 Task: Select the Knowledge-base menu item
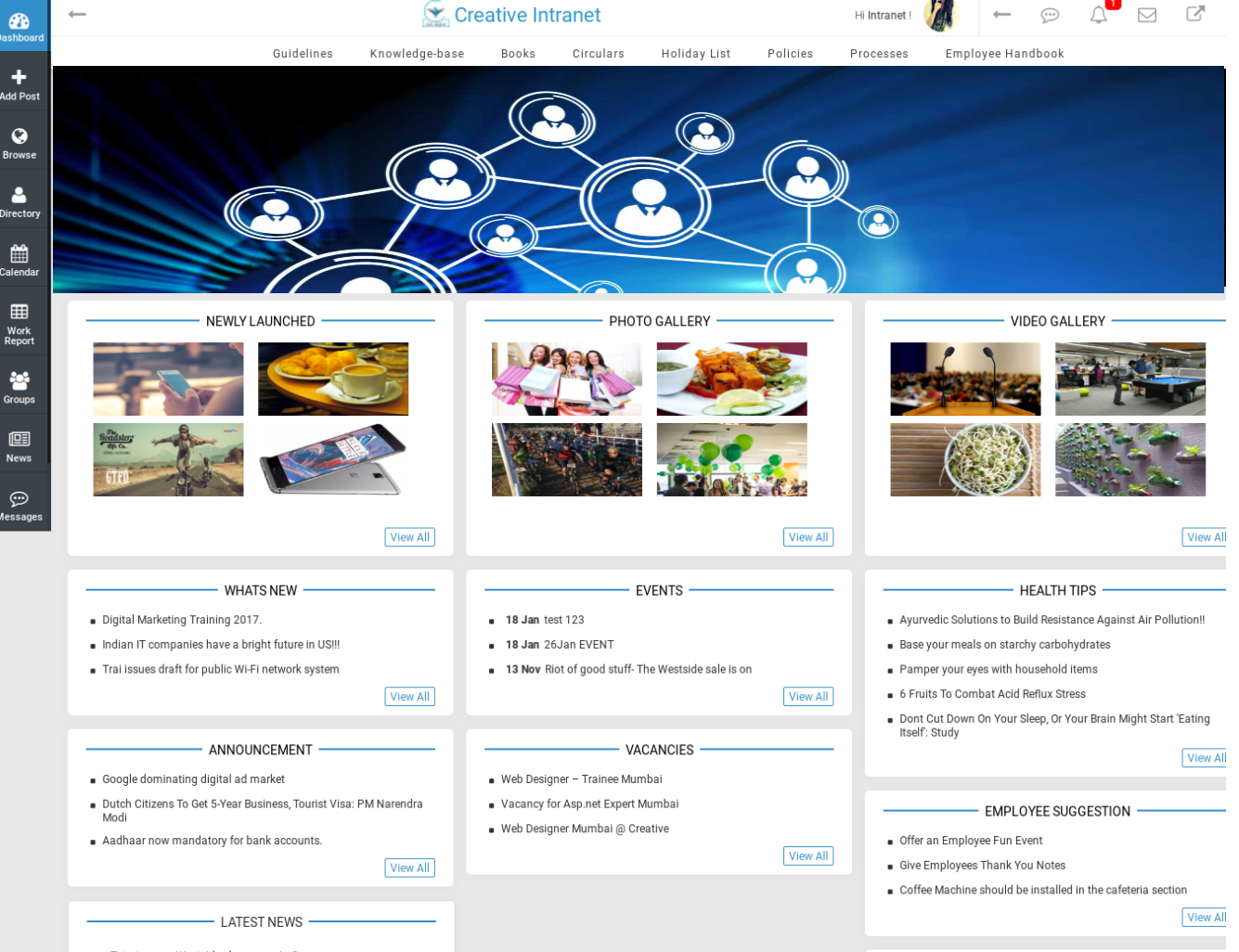pyautogui.click(x=417, y=54)
